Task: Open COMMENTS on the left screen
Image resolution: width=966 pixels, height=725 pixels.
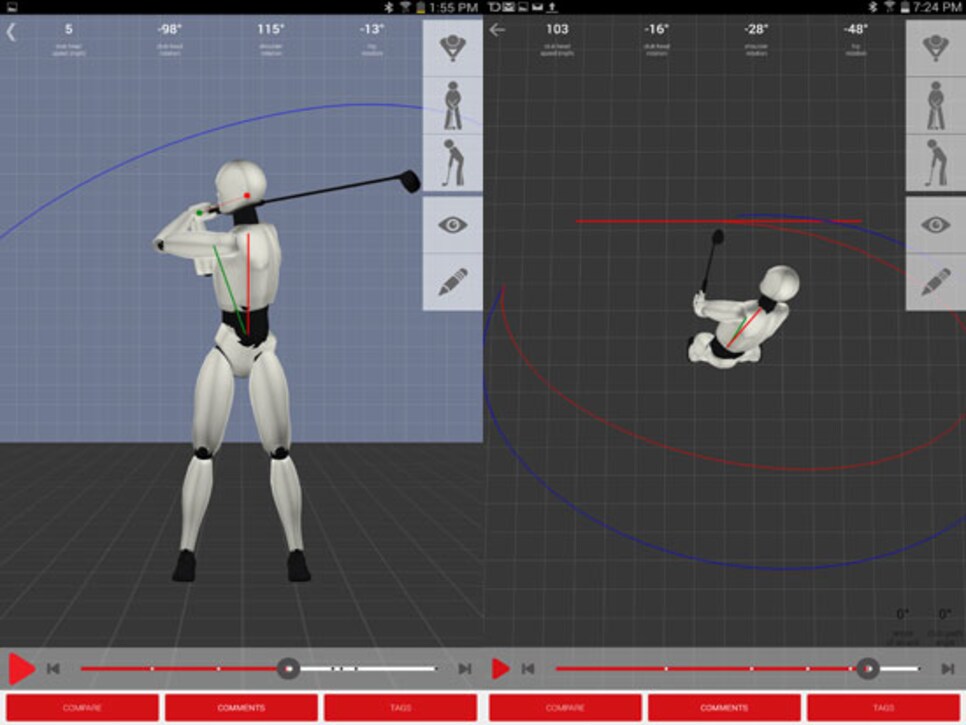Action: [x=241, y=708]
